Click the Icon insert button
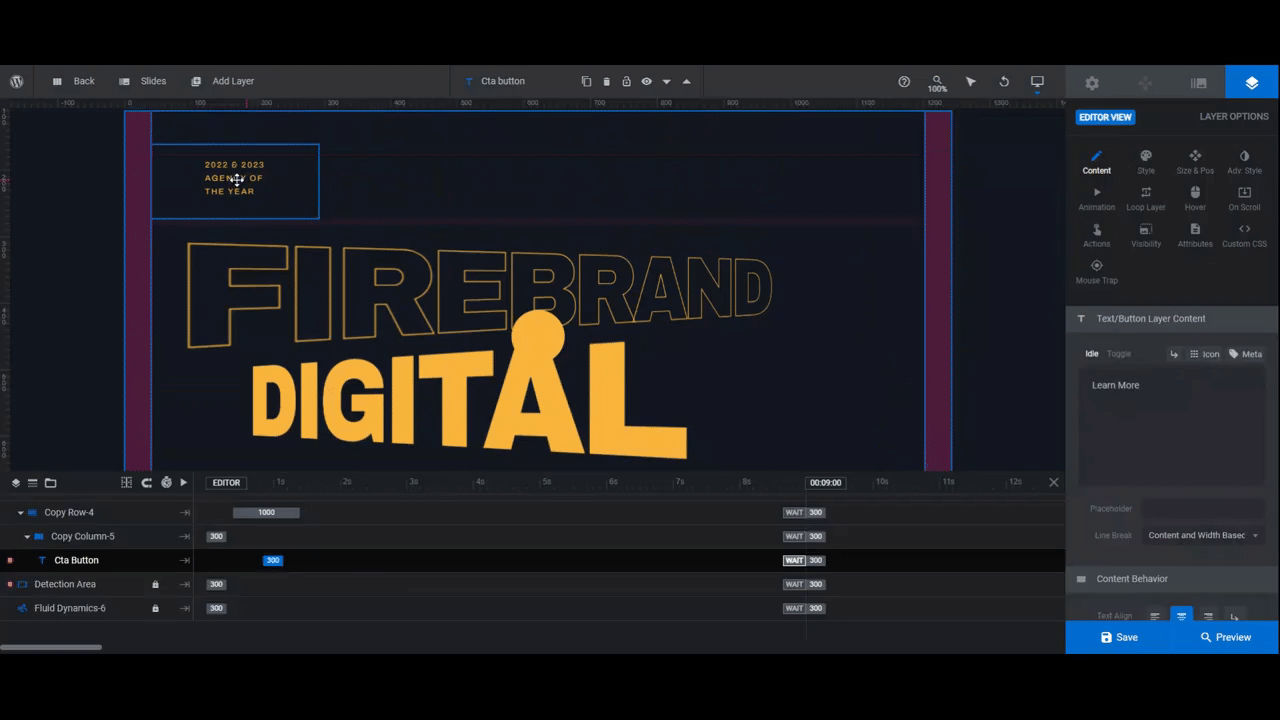 [1205, 354]
